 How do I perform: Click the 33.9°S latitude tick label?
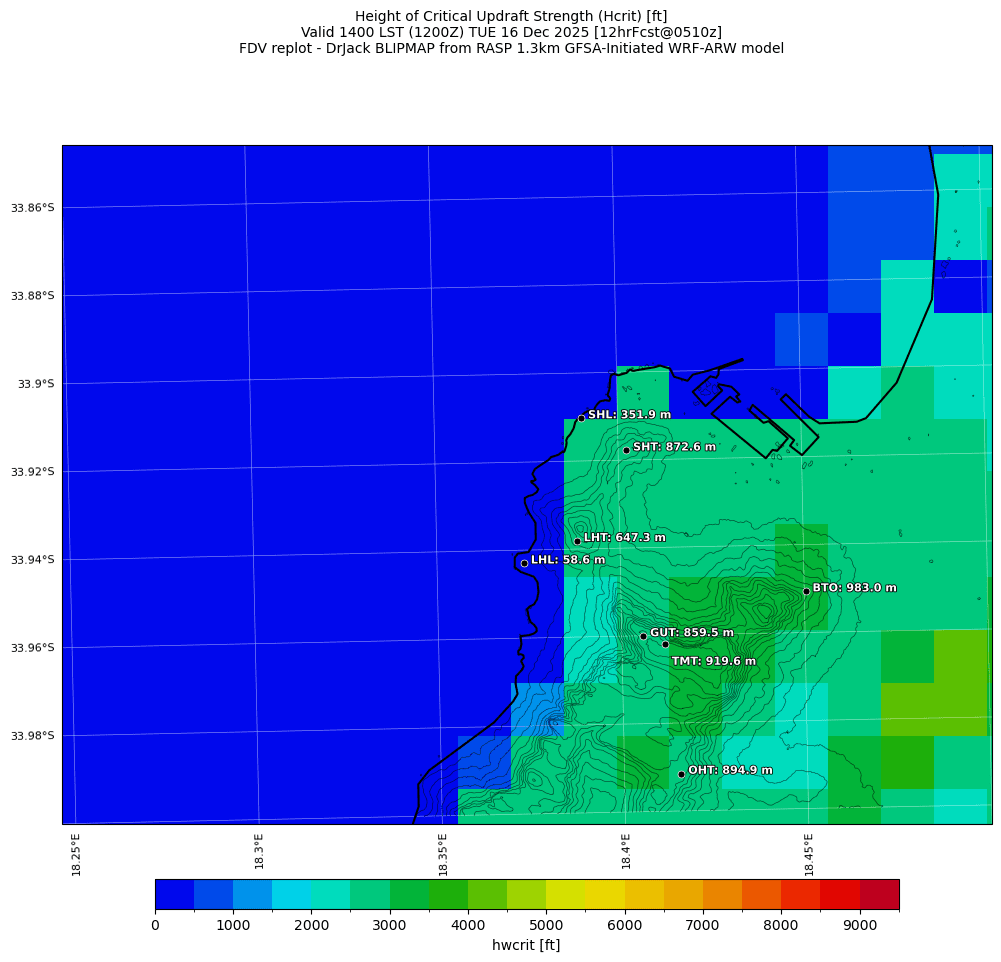(36, 384)
